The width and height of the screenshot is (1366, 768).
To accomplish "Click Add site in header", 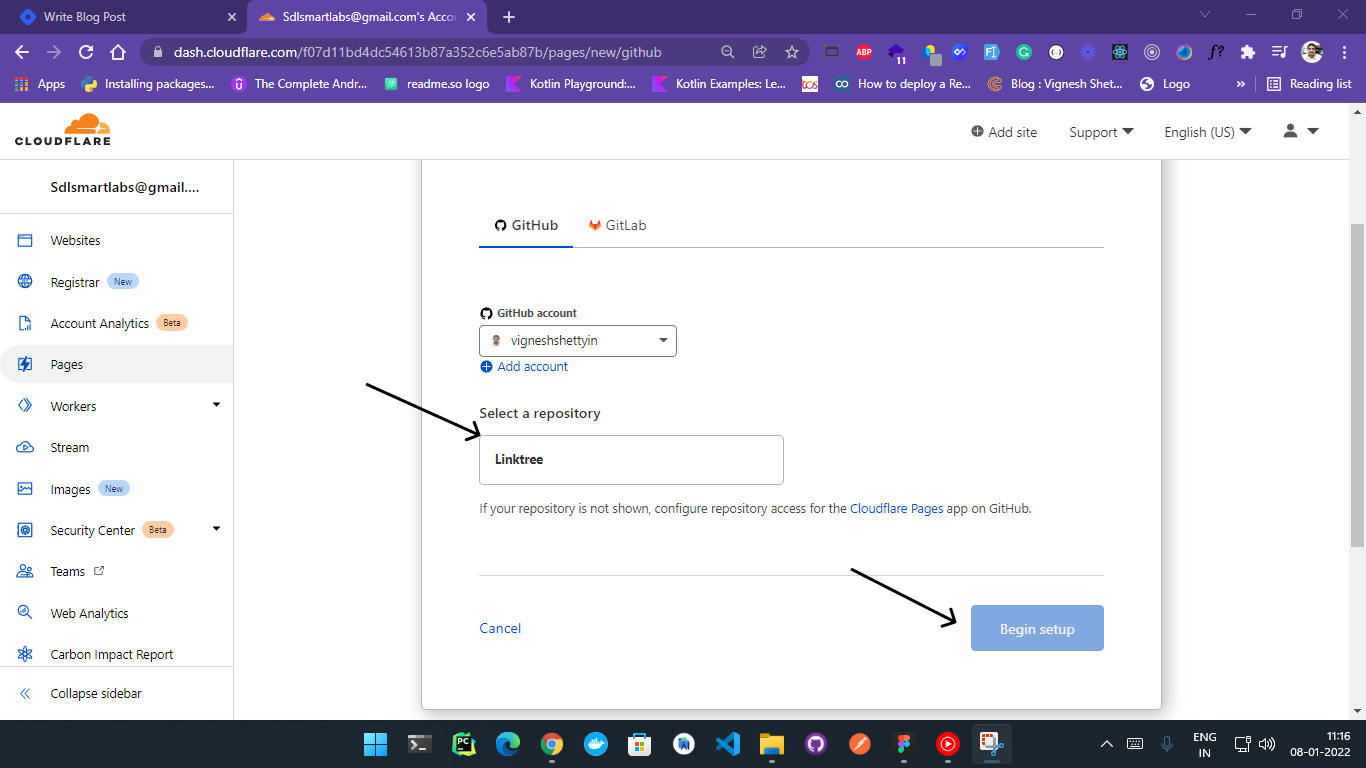I will (x=1004, y=132).
